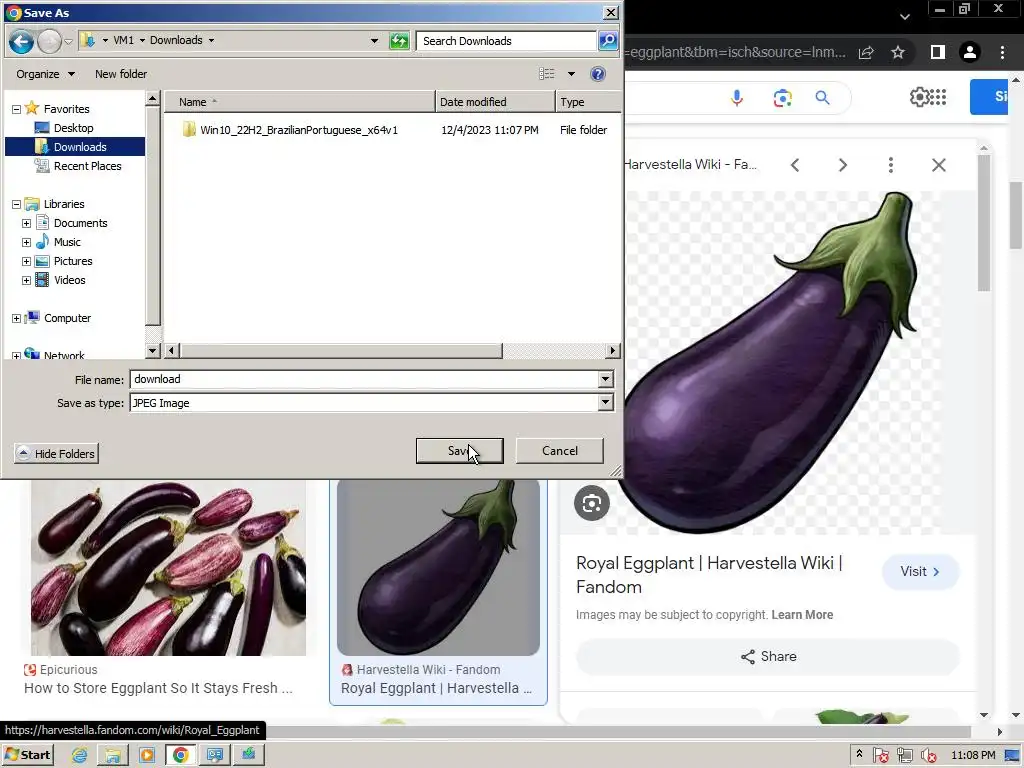The width and height of the screenshot is (1024, 768).
Task: Collapse the Libraries group
Action: tap(16, 204)
